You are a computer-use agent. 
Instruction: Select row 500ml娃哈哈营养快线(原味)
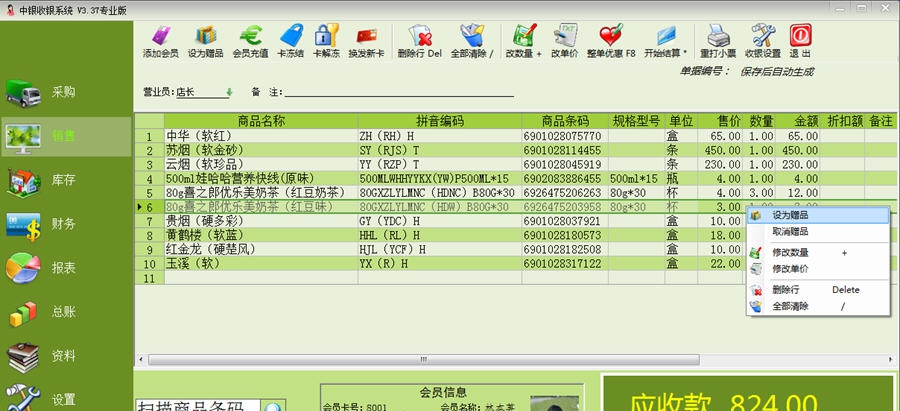coord(515,179)
